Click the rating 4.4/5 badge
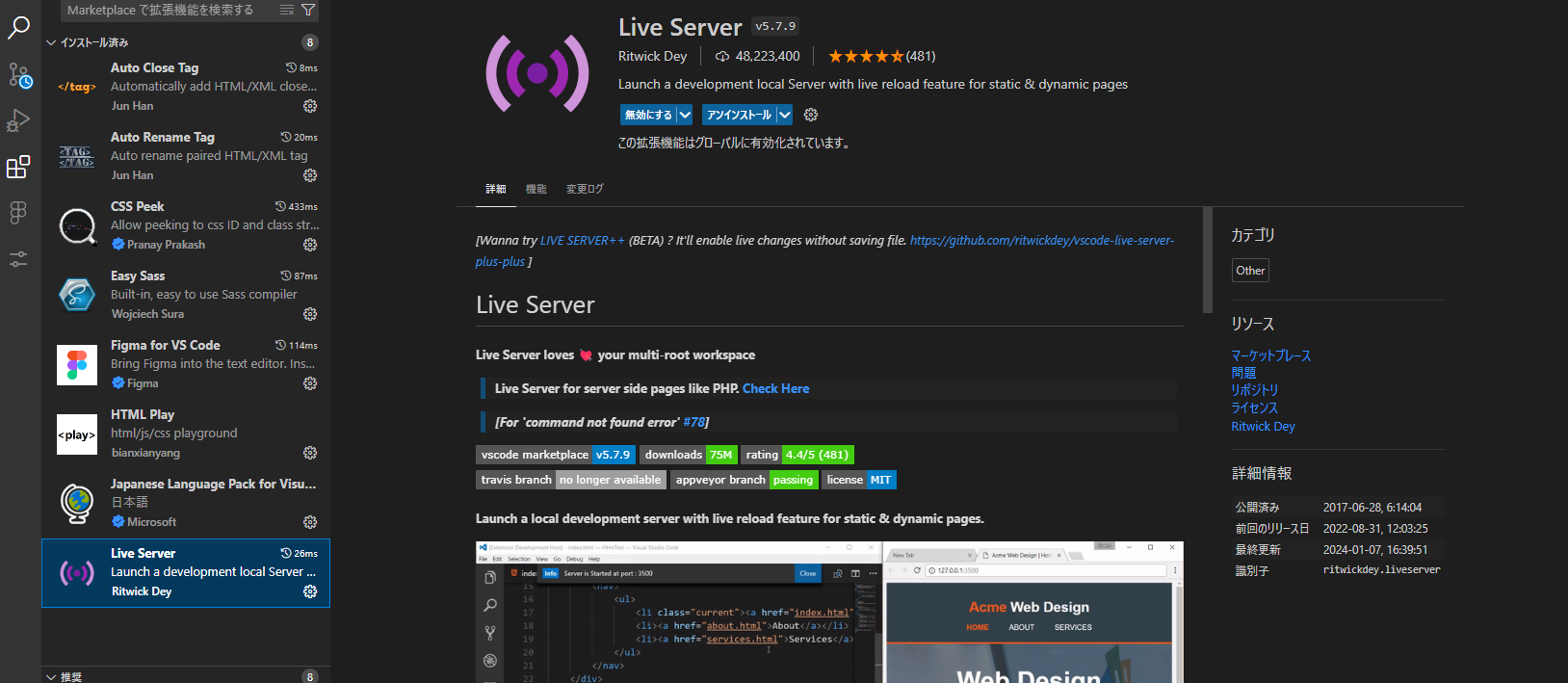The height and width of the screenshot is (683, 1568). tap(797, 455)
